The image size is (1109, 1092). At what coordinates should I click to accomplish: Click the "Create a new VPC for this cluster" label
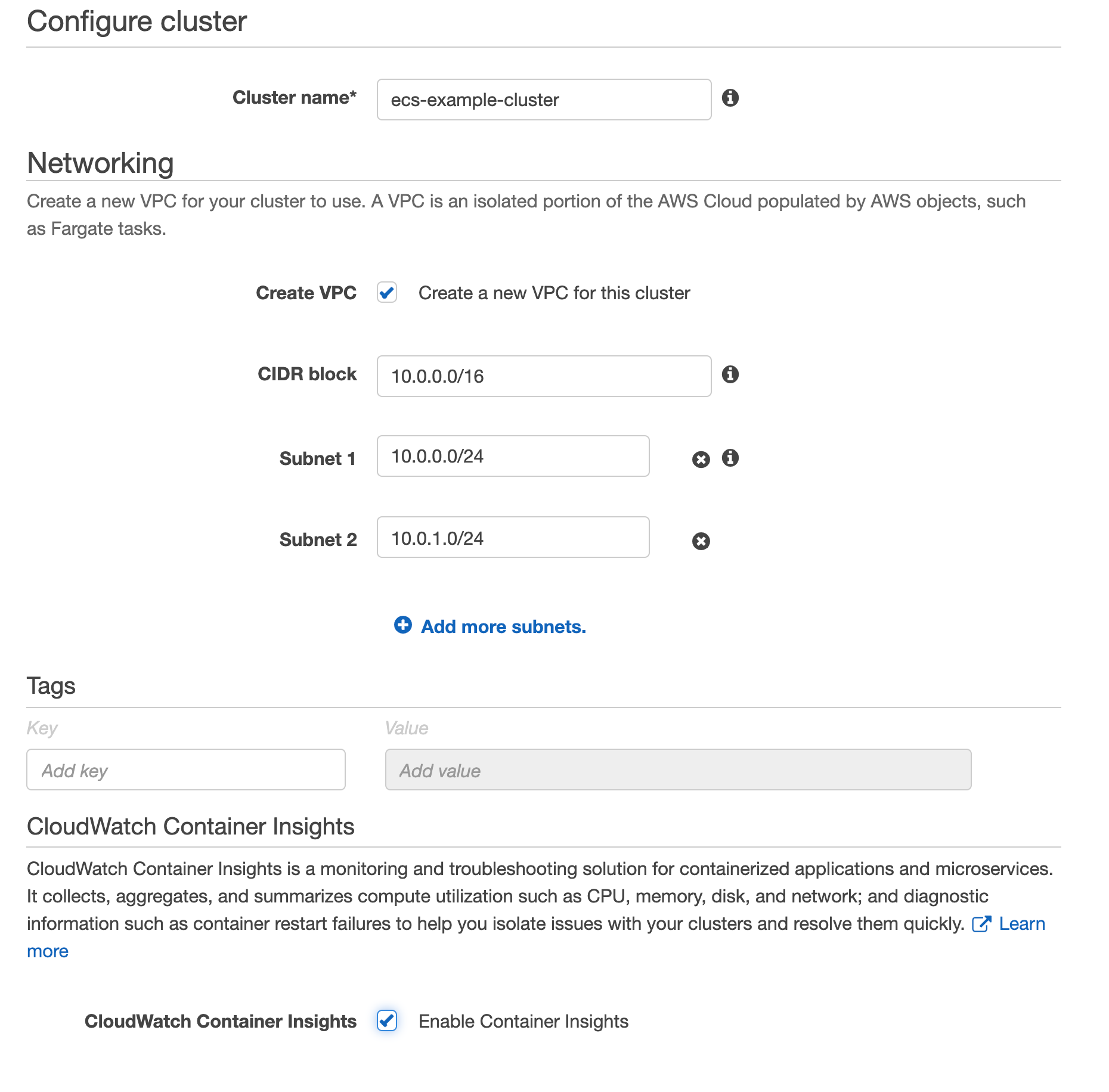click(554, 293)
